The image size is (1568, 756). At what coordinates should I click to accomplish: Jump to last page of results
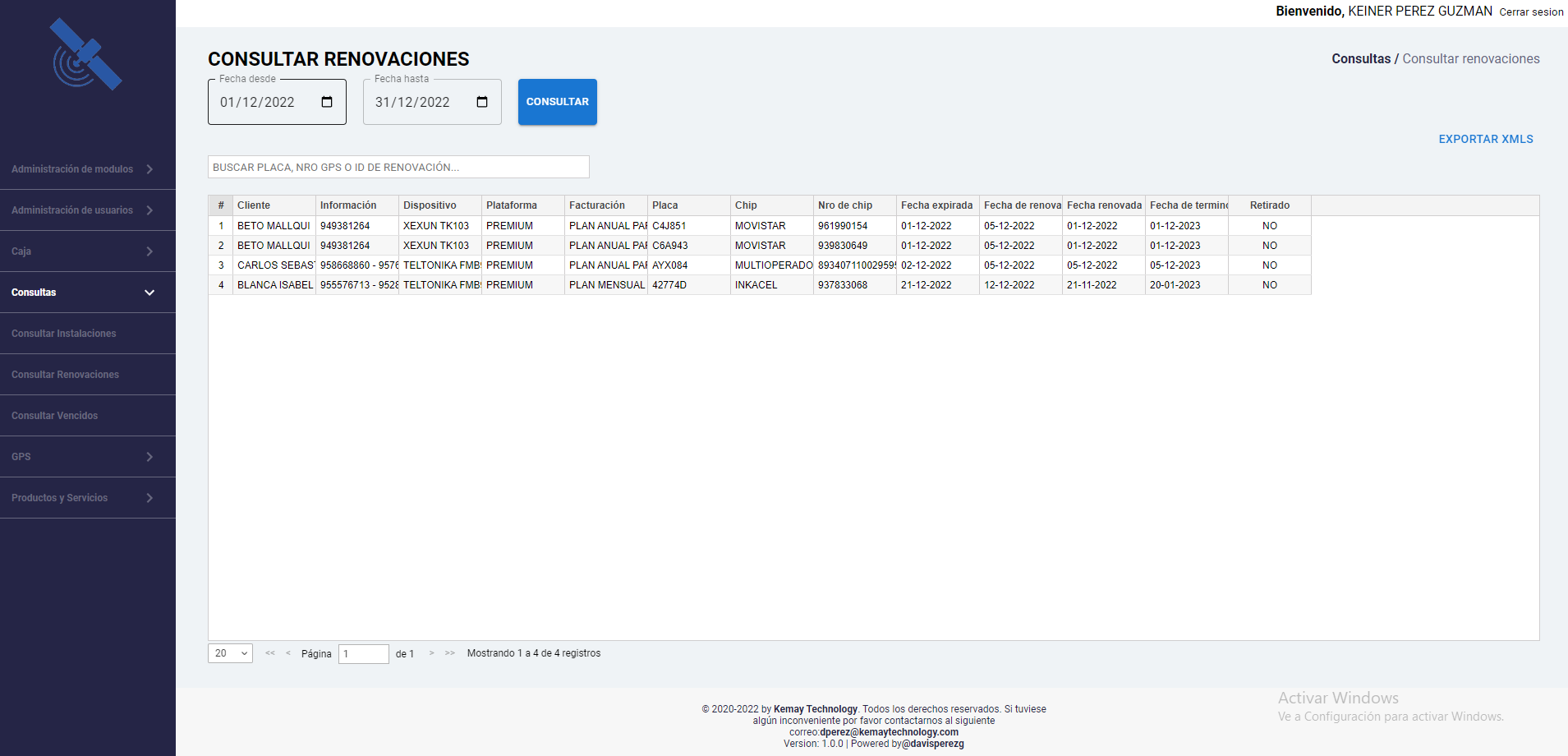450,653
